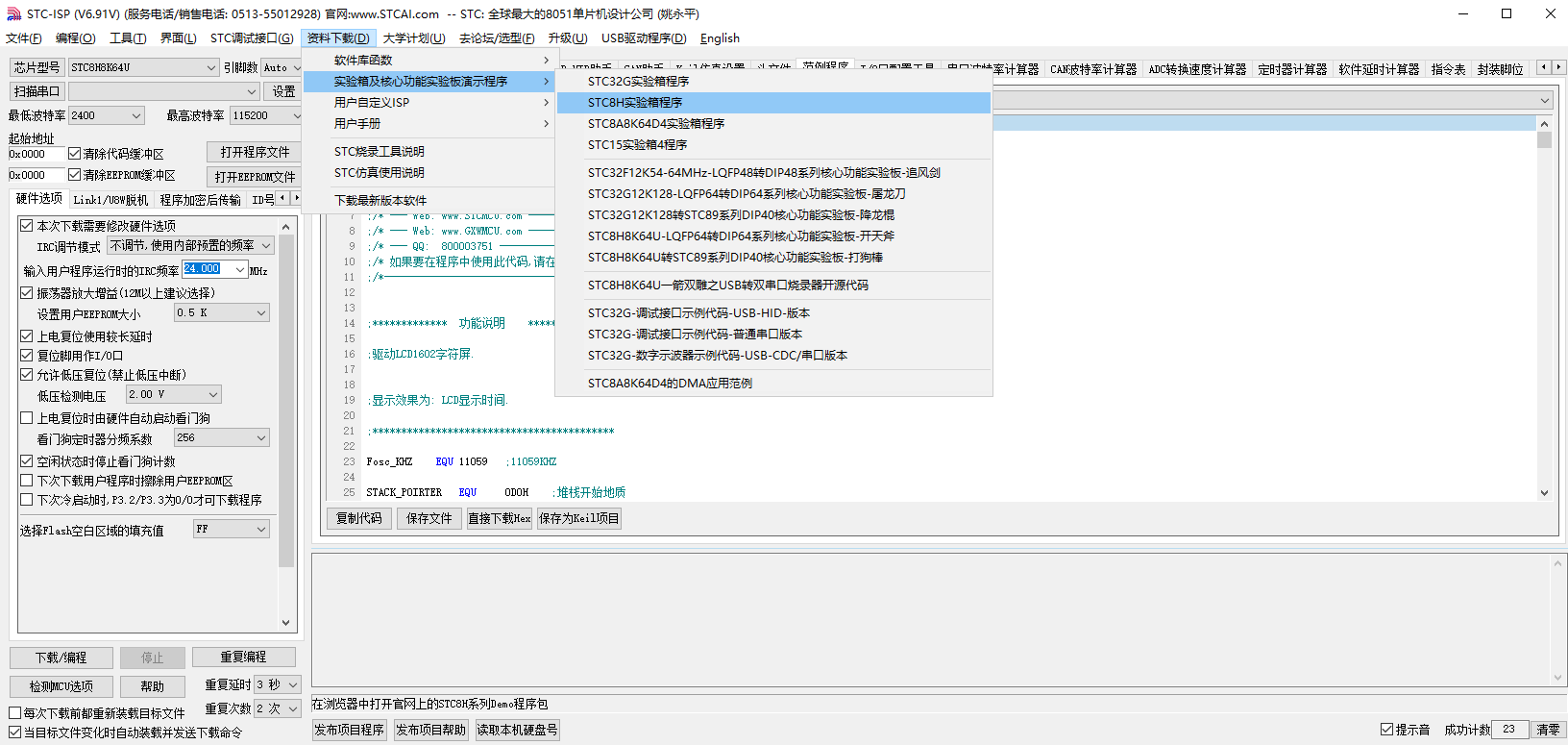The width and height of the screenshot is (1568, 745).
Task: Switch to 硬件选项 tab
Action: [x=39, y=199]
